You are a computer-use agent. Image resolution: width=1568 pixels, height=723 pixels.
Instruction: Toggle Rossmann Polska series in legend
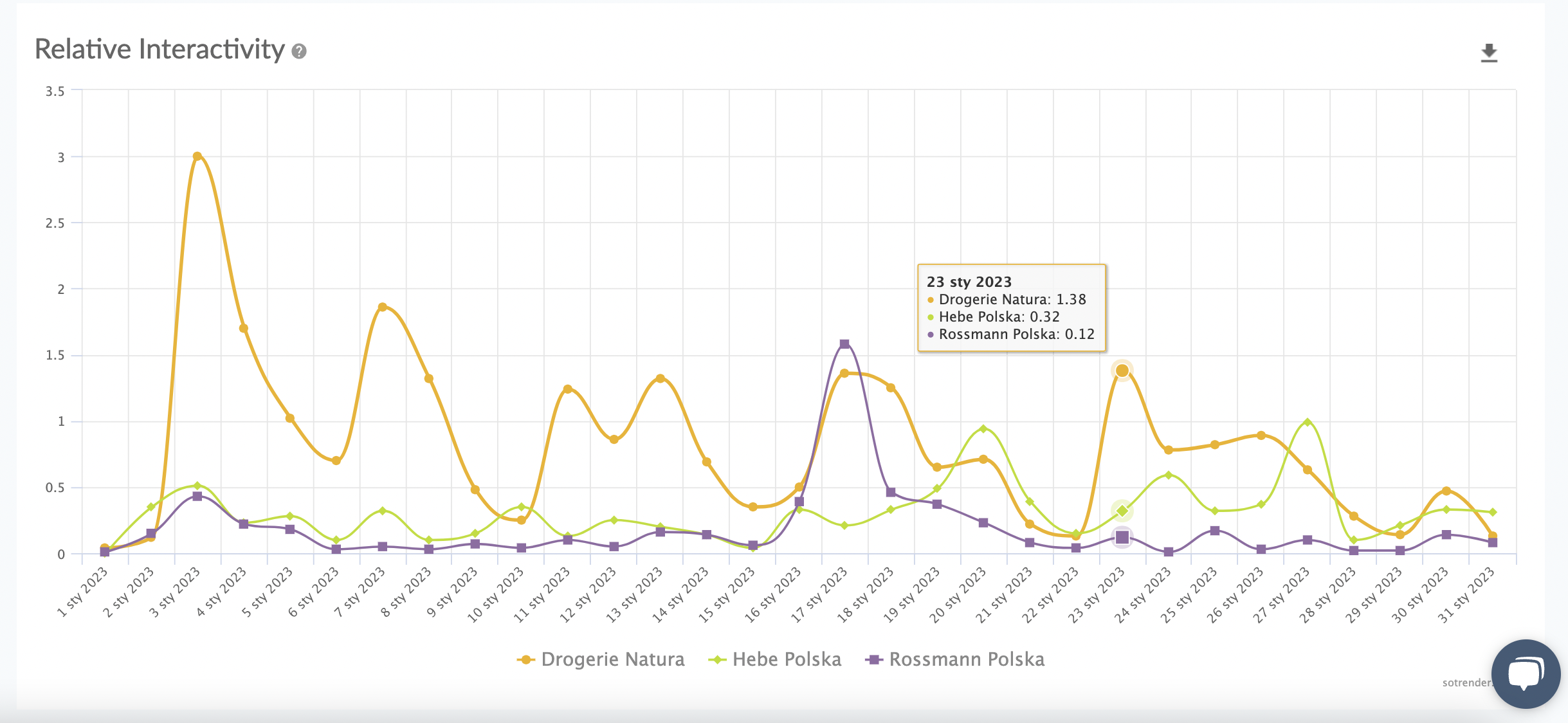tap(966, 659)
